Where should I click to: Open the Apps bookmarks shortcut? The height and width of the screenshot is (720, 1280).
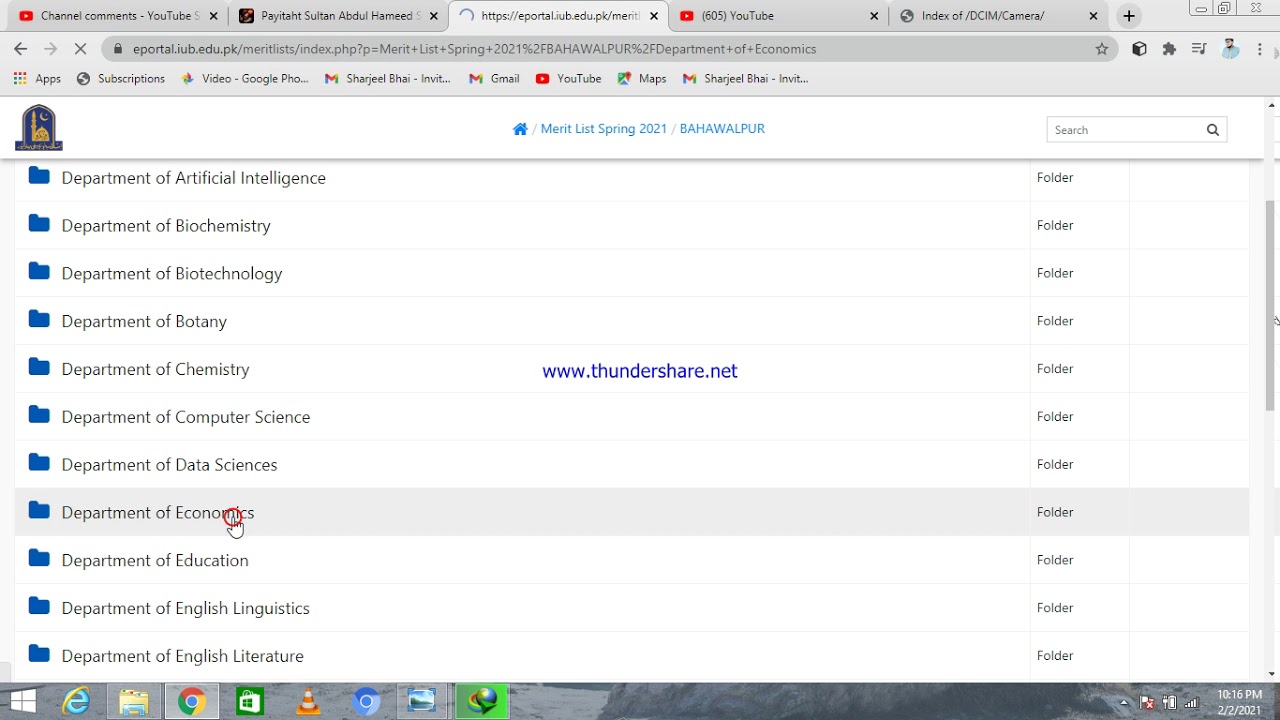coord(37,78)
